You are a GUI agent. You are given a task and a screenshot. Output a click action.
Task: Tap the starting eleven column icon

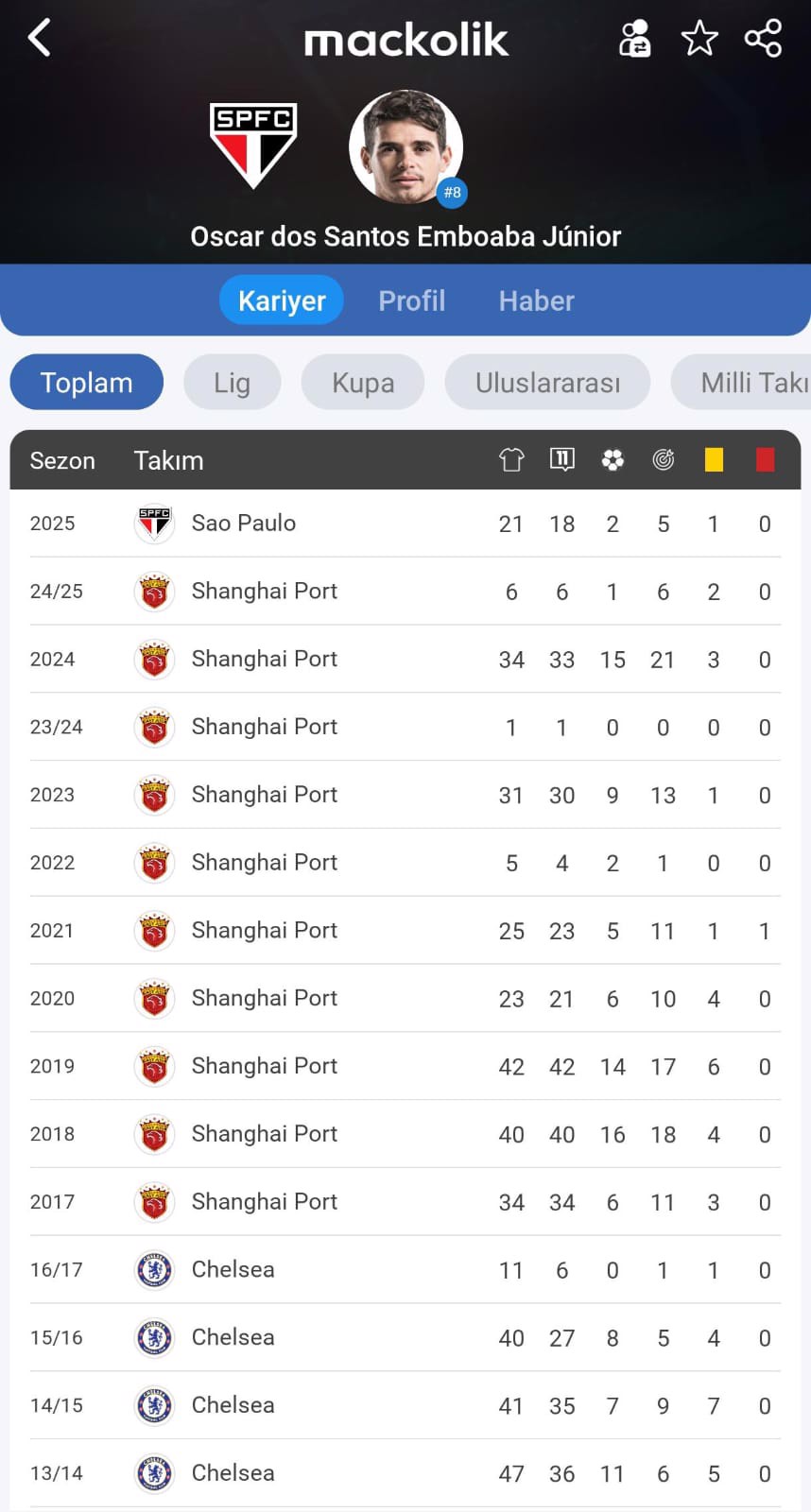562,459
